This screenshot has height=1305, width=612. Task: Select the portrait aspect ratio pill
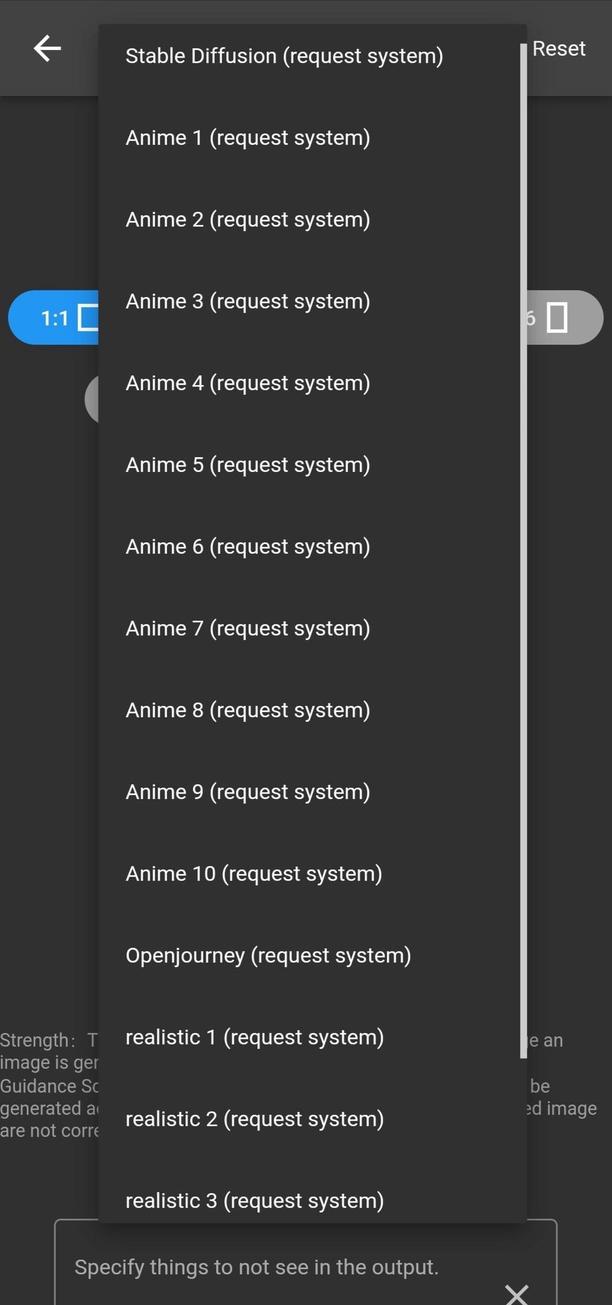[564, 318]
